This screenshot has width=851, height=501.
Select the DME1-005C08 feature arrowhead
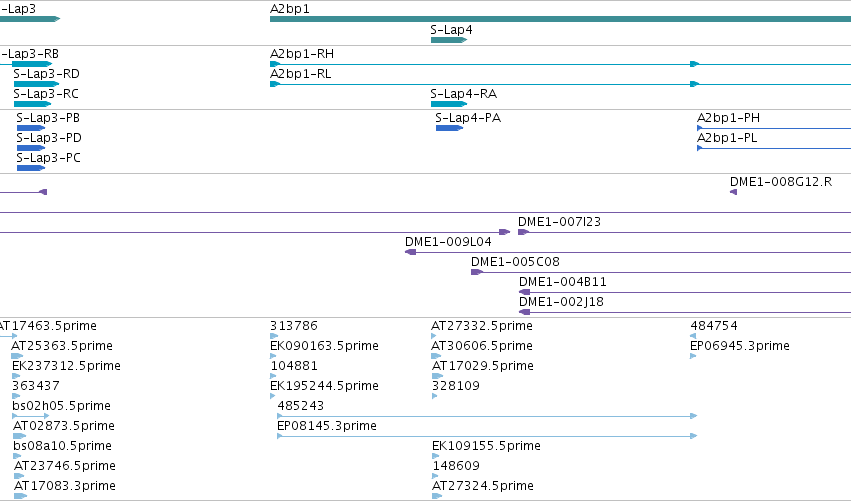coord(477,272)
